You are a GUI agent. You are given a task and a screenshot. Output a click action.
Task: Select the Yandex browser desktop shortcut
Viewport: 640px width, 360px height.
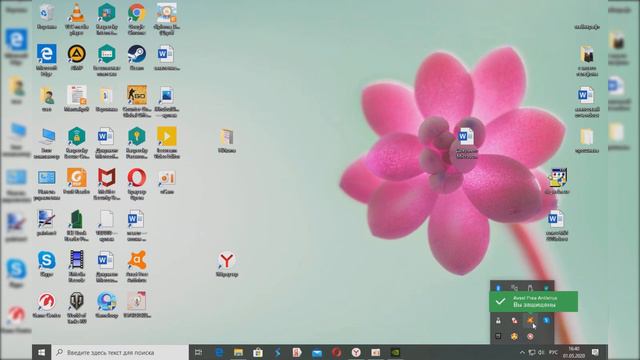[x=227, y=264]
